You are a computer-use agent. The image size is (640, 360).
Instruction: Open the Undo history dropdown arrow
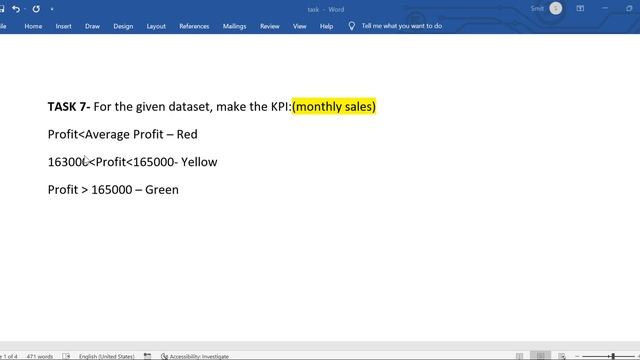(25, 9)
